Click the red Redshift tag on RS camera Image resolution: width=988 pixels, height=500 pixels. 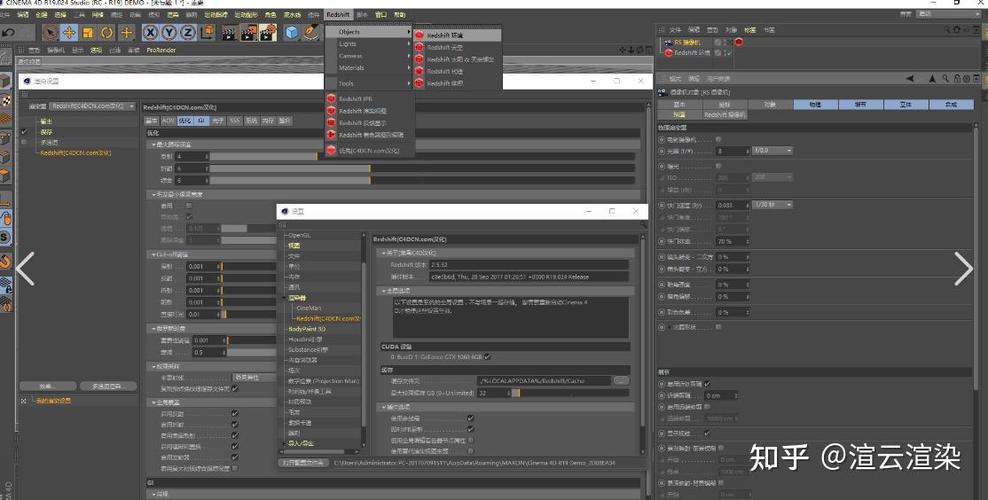[x=739, y=42]
